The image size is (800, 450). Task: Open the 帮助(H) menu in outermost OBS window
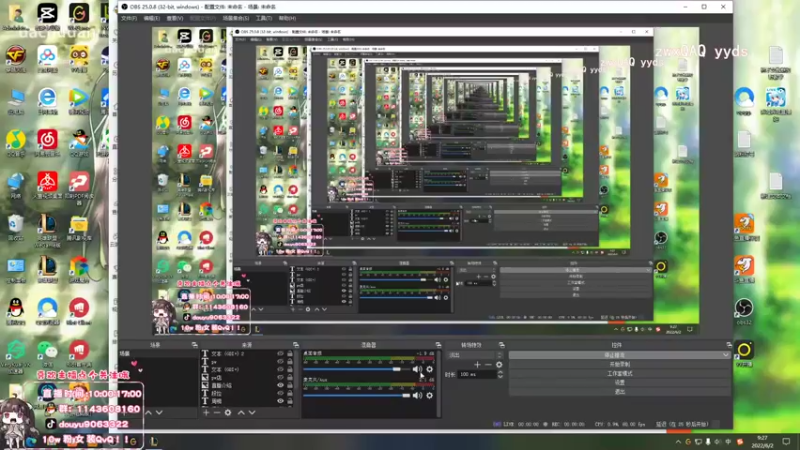pyautogui.click(x=287, y=18)
